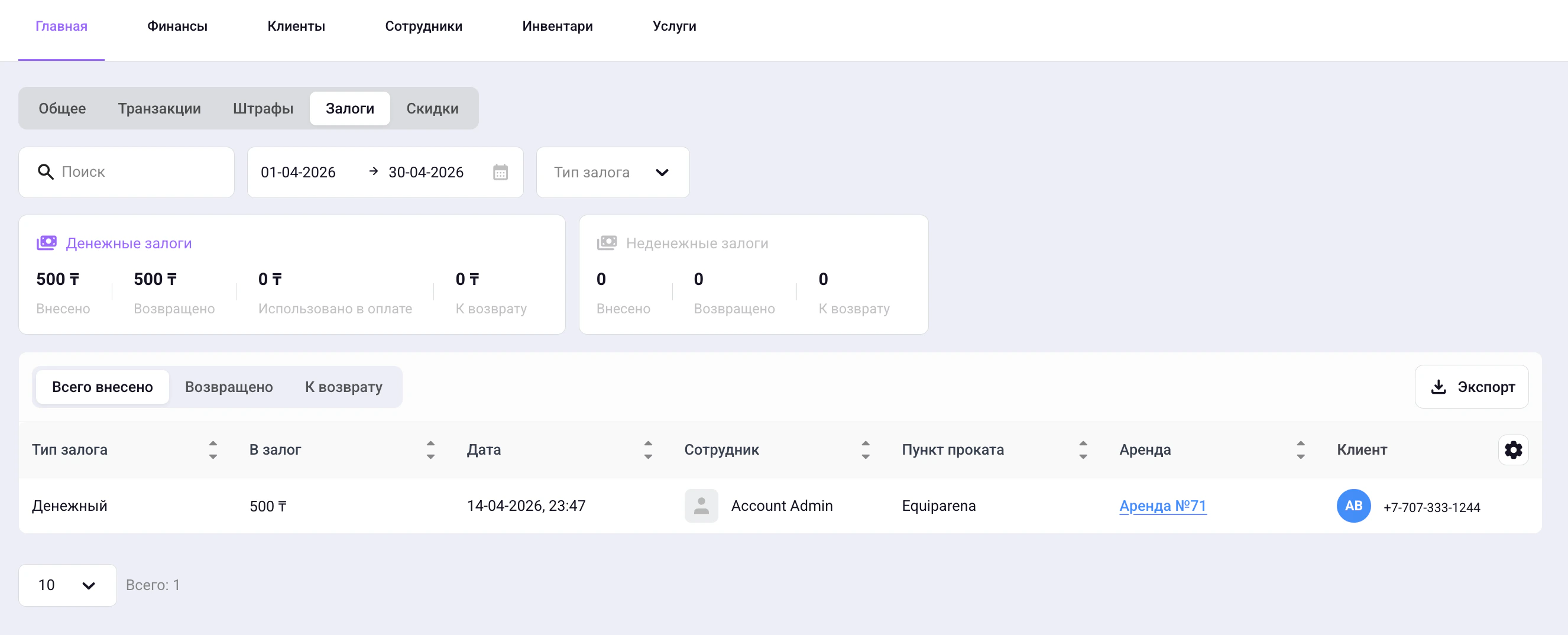Click the Всего: 1 total count
The width and height of the screenshot is (1568, 635).
coord(153,585)
